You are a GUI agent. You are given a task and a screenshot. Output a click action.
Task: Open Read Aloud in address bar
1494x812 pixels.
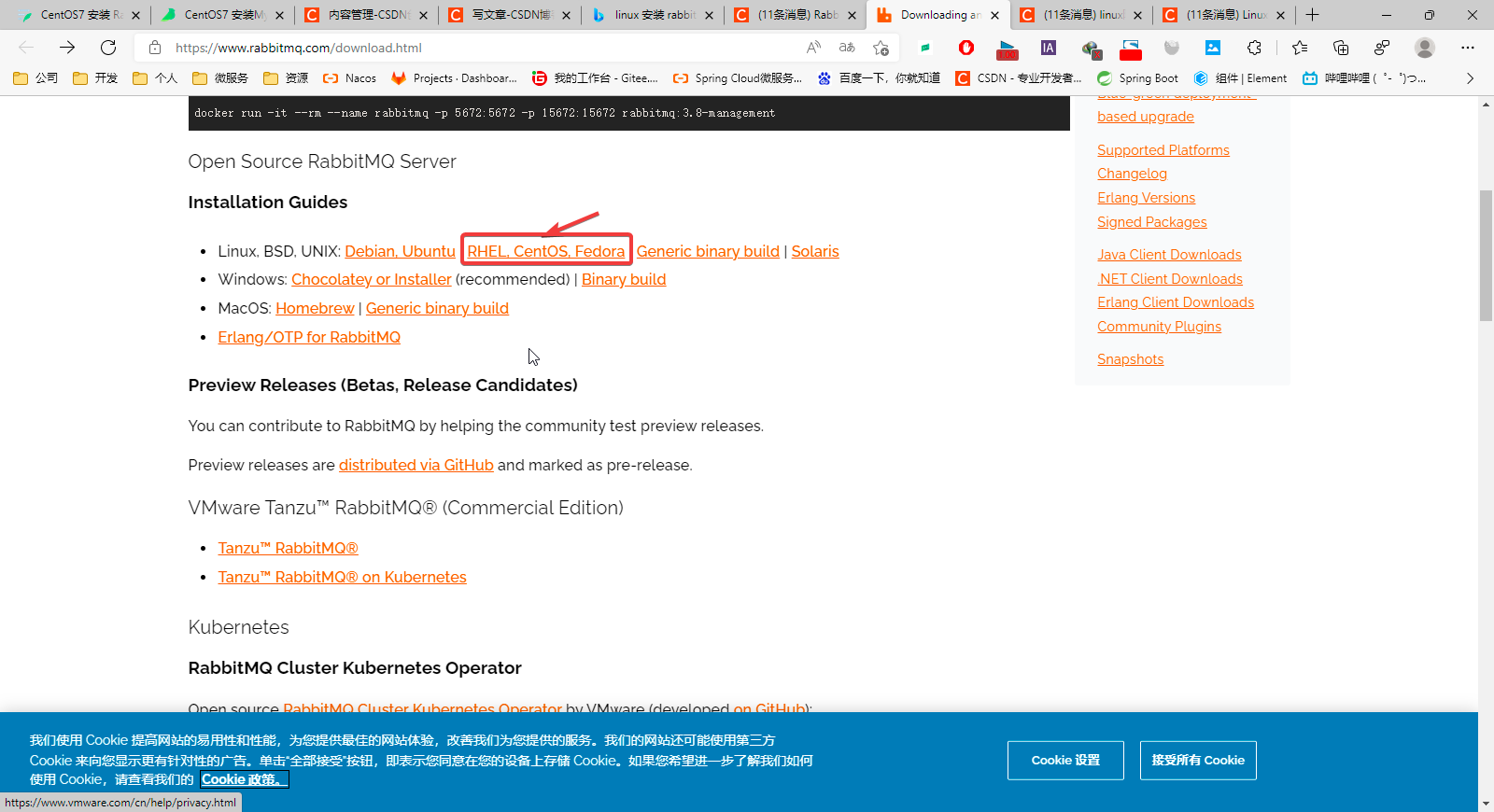(x=814, y=48)
